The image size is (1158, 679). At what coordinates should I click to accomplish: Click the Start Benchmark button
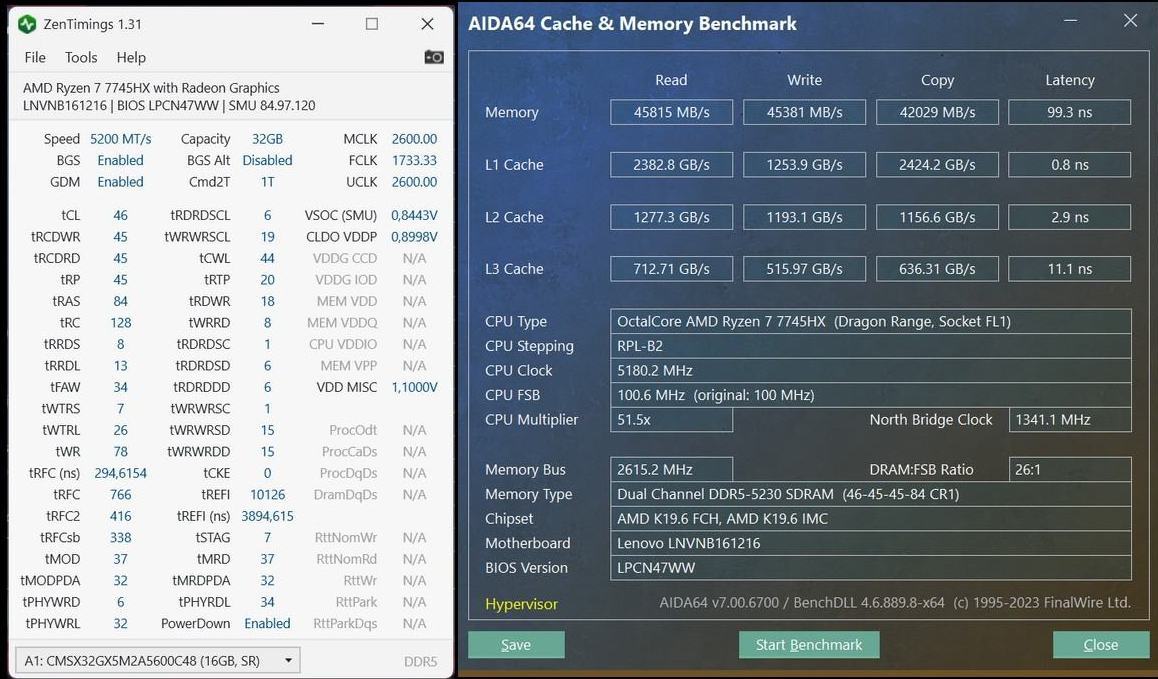(x=809, y=644)
